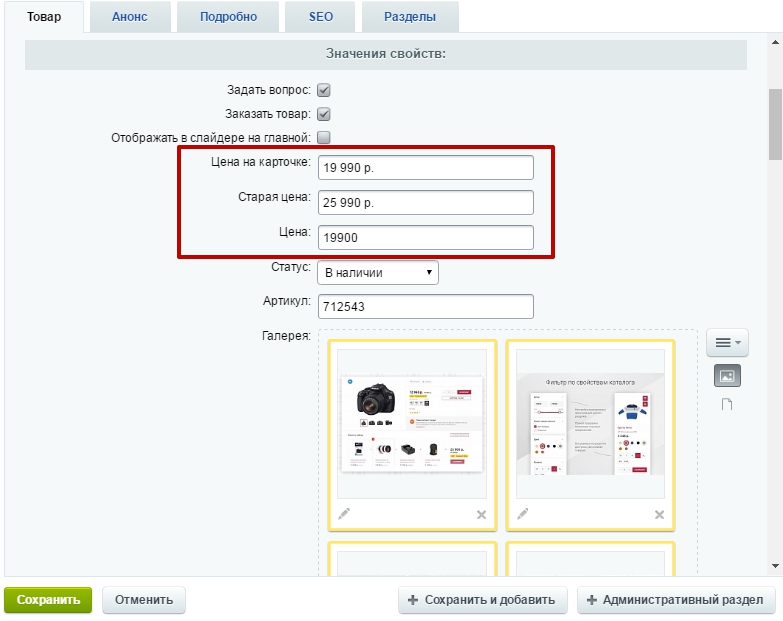Screen dimensions: 783x621
Task: Click Сохранить и добавить button
Action: click(482, 600)
